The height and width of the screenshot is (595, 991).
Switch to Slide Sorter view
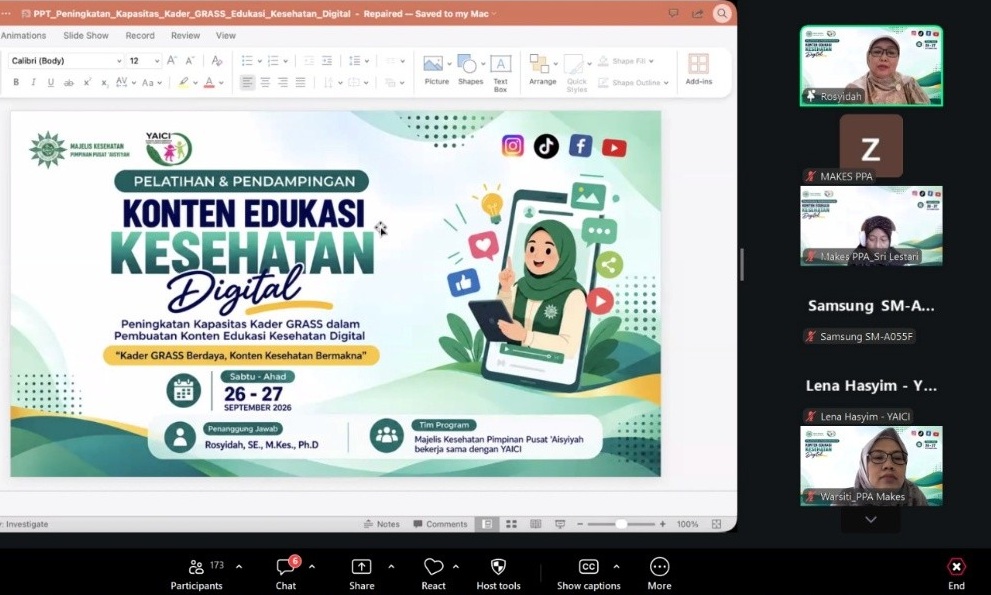[x=511, y=524]
